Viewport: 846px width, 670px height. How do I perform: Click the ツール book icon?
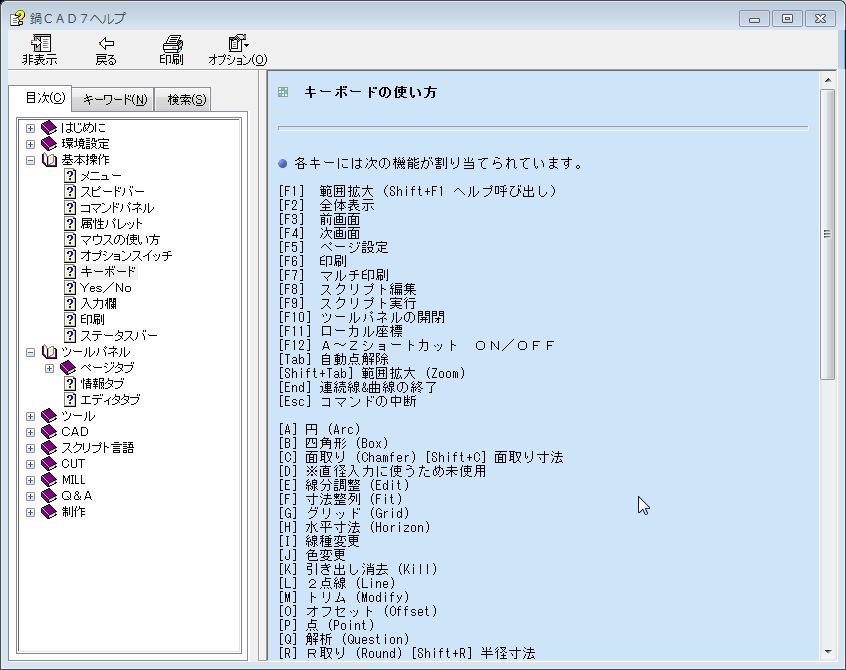(49, 416)
